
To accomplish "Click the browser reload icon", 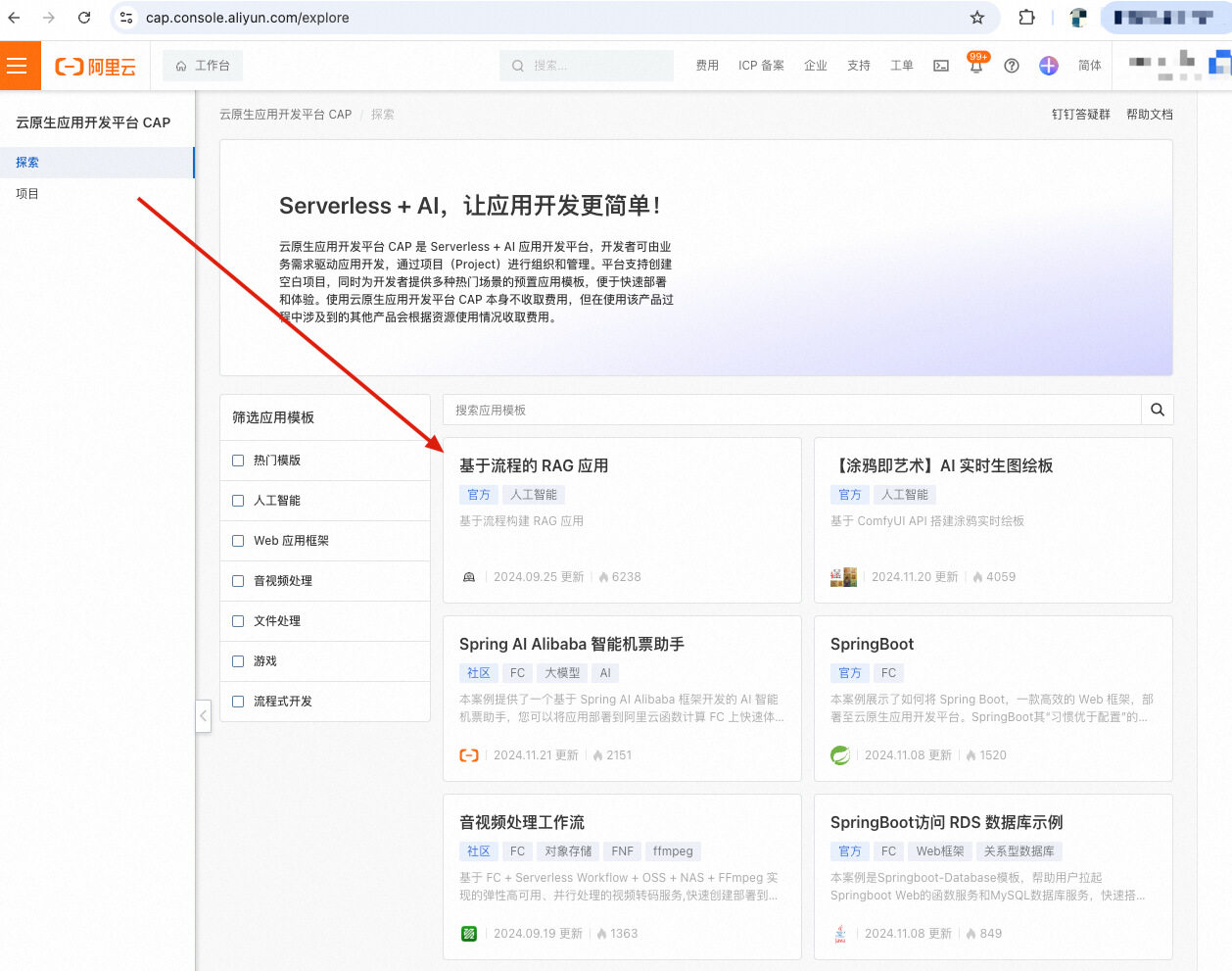I will [x=84, y=18].
